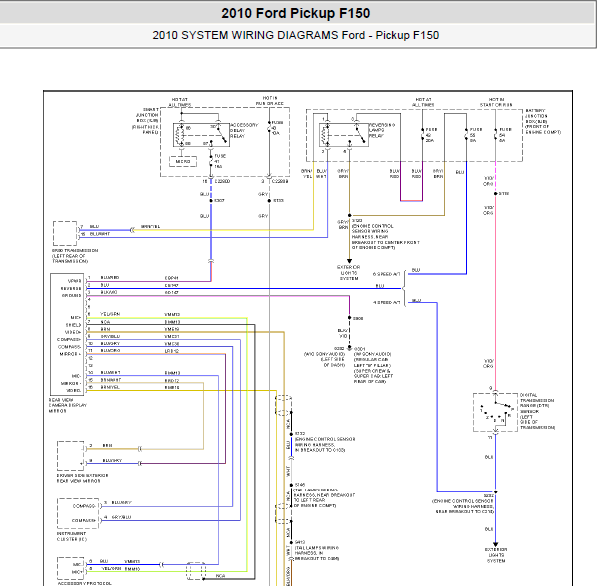
Task: Click the '6R80 TRANSMISSION' component label
Action: click(75, 256)
